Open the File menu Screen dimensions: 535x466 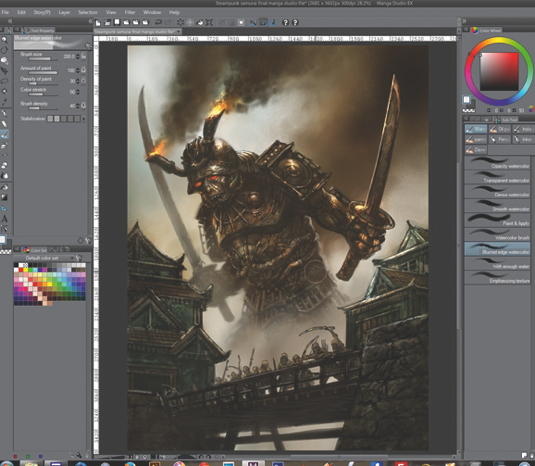(5, 12)
